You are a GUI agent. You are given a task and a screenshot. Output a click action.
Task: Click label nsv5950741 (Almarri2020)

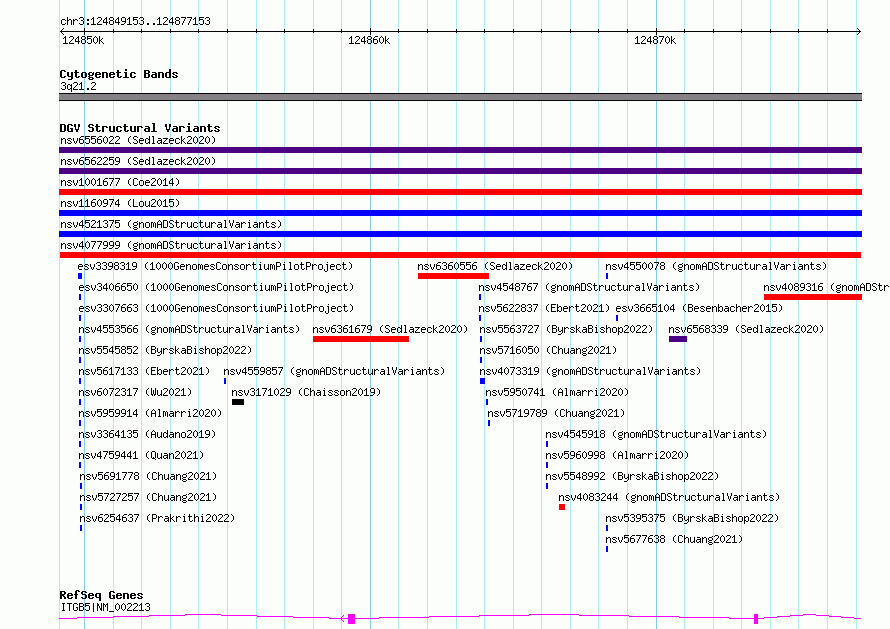coord(557,392)
